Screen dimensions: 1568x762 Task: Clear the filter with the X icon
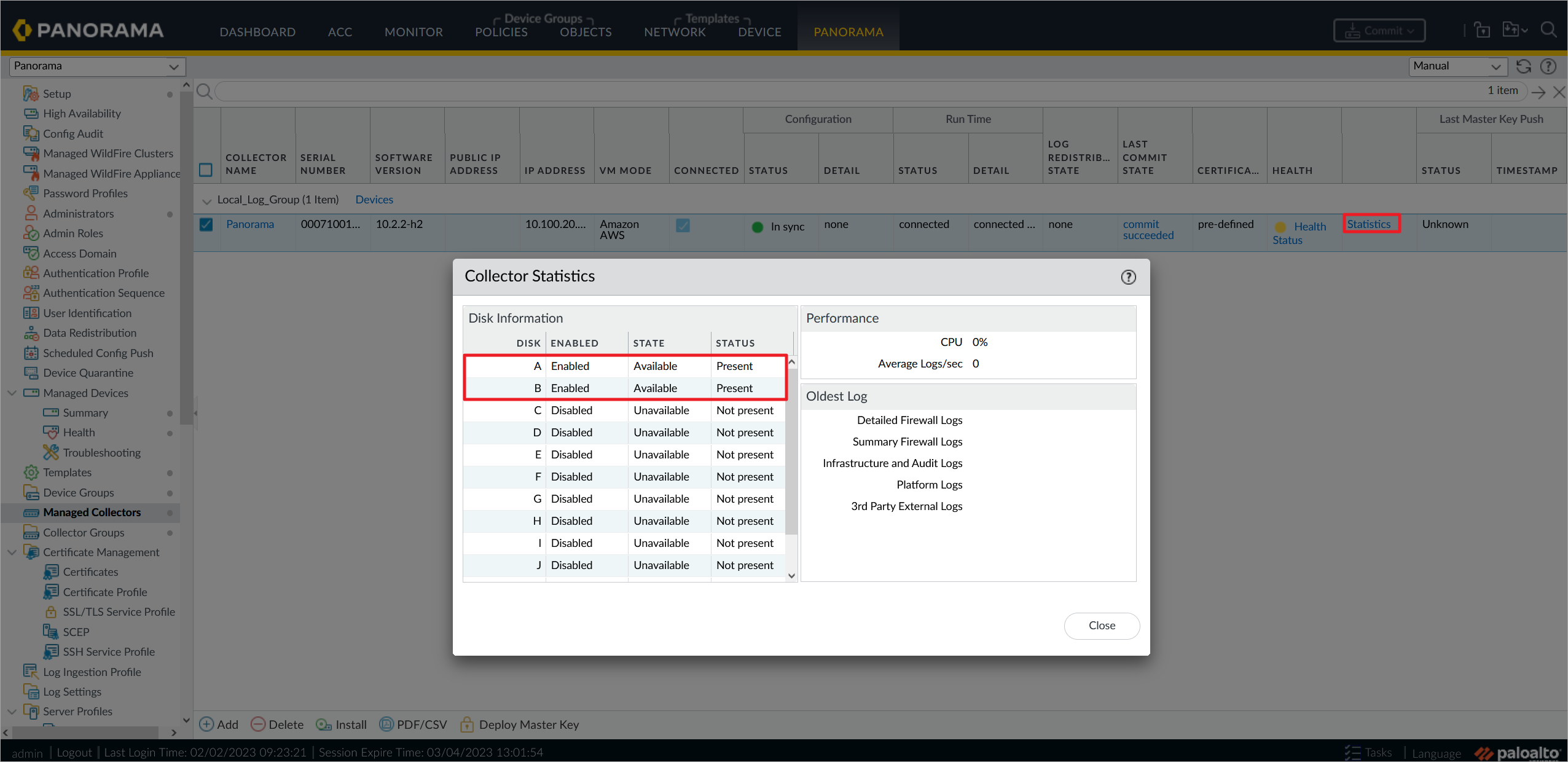tap(1559, 92)
